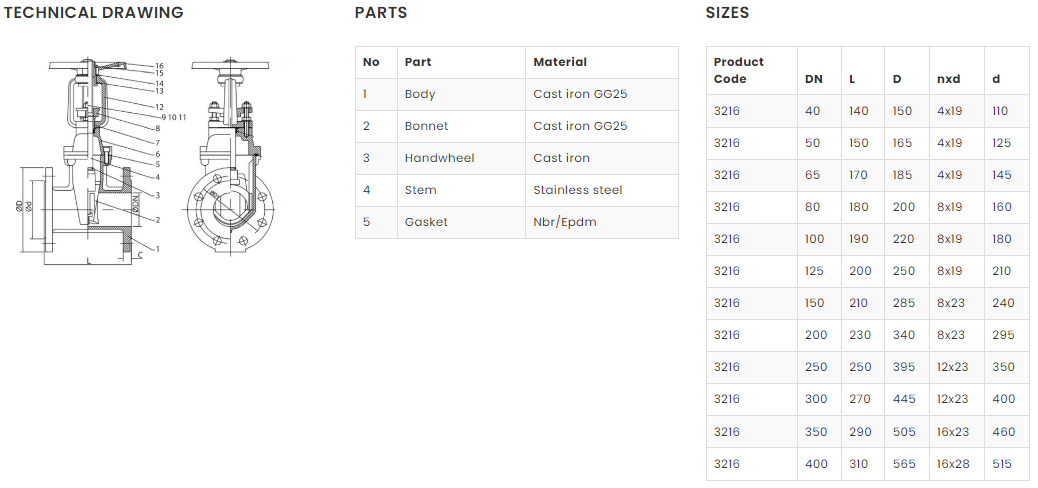The width and height of the screenshot is (1038, 488).
Task: Click the 565 D value in last row
Action: click(x=902, y=464)
